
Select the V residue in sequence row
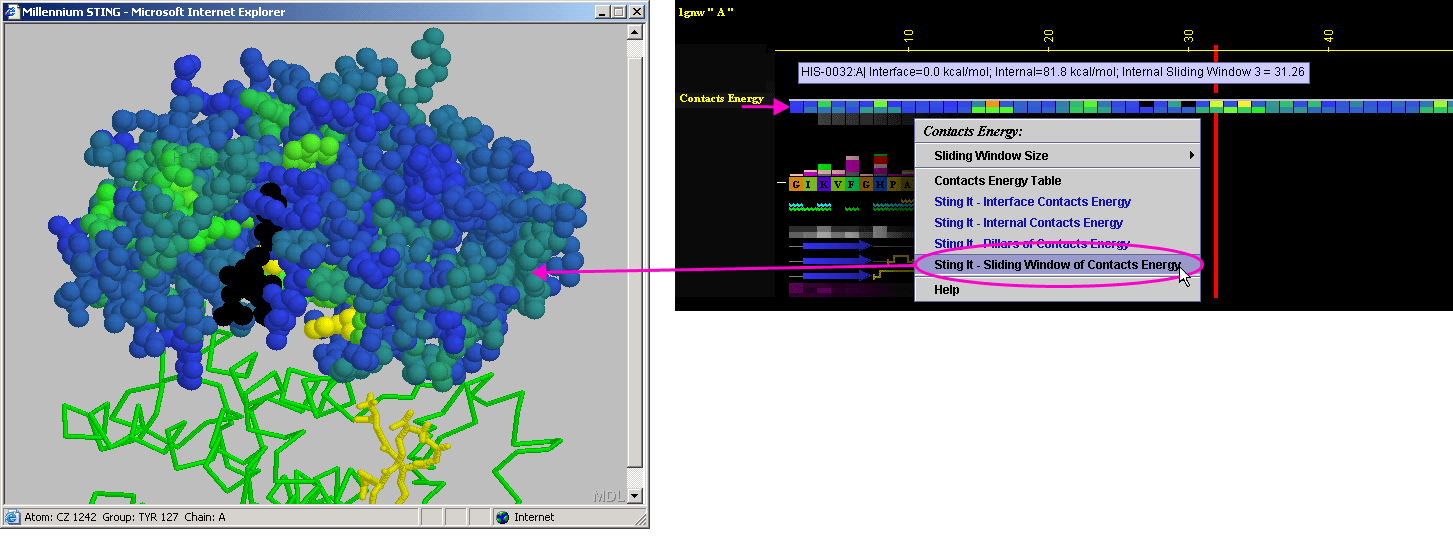838,184
